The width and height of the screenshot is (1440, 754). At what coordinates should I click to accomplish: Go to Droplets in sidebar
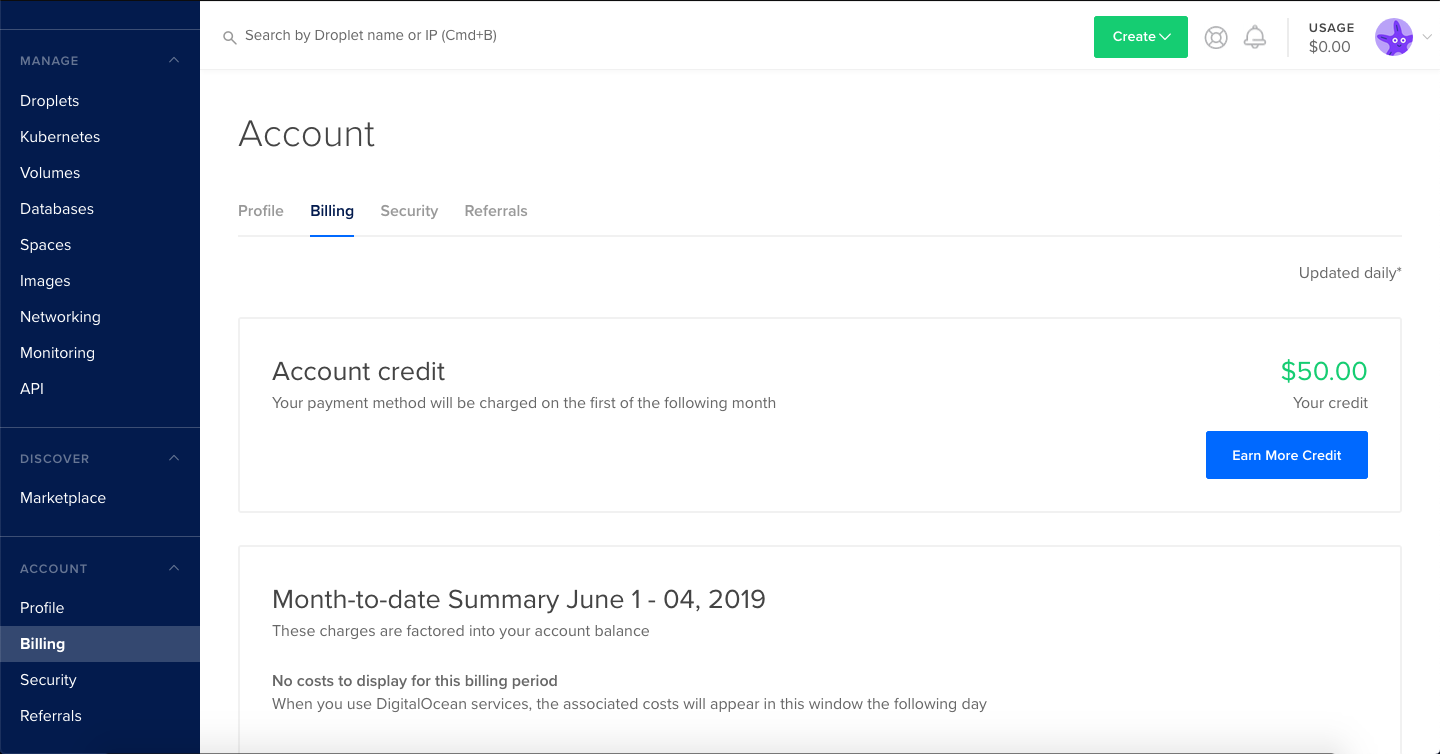(49, 101)
